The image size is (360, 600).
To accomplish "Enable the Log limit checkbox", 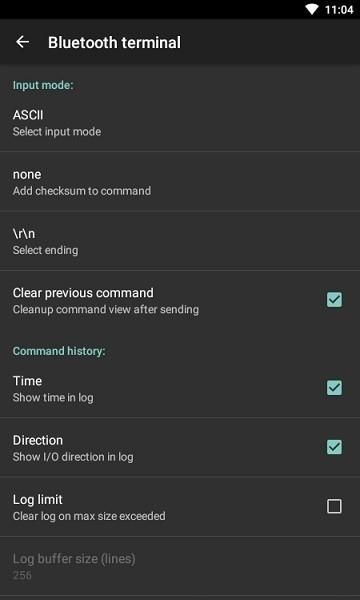I will [334, 507].
